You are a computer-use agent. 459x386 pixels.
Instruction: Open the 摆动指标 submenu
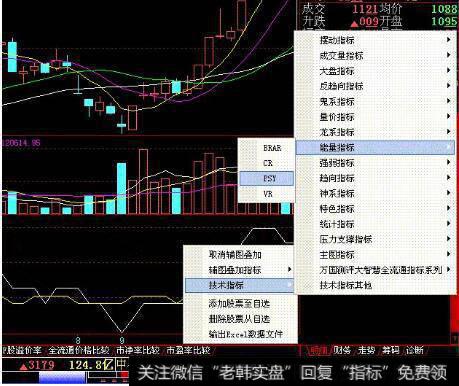pyautogui.click(x=376, y=40)
